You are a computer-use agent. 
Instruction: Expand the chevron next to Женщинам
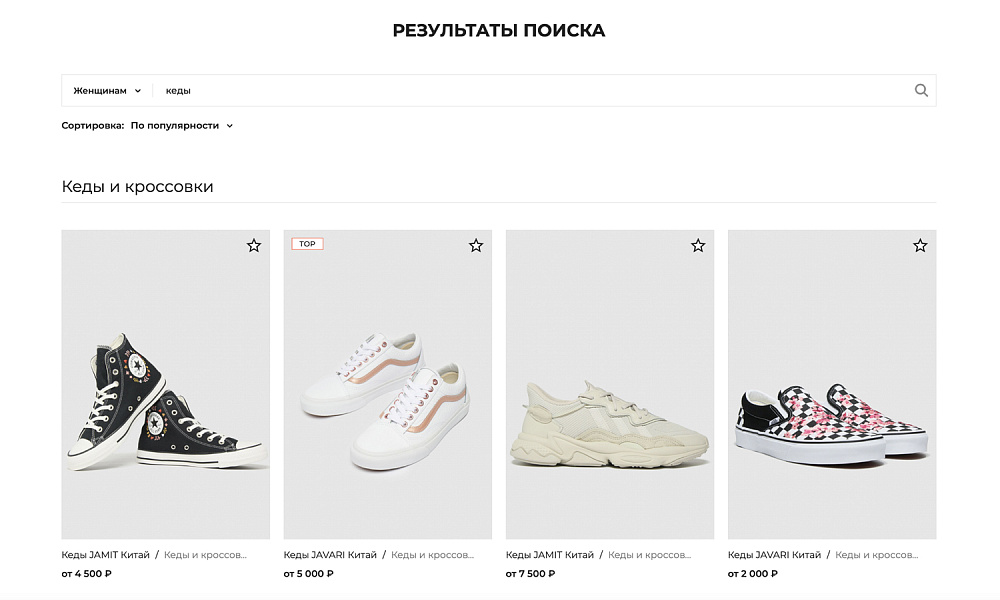[x=136, y=90]
